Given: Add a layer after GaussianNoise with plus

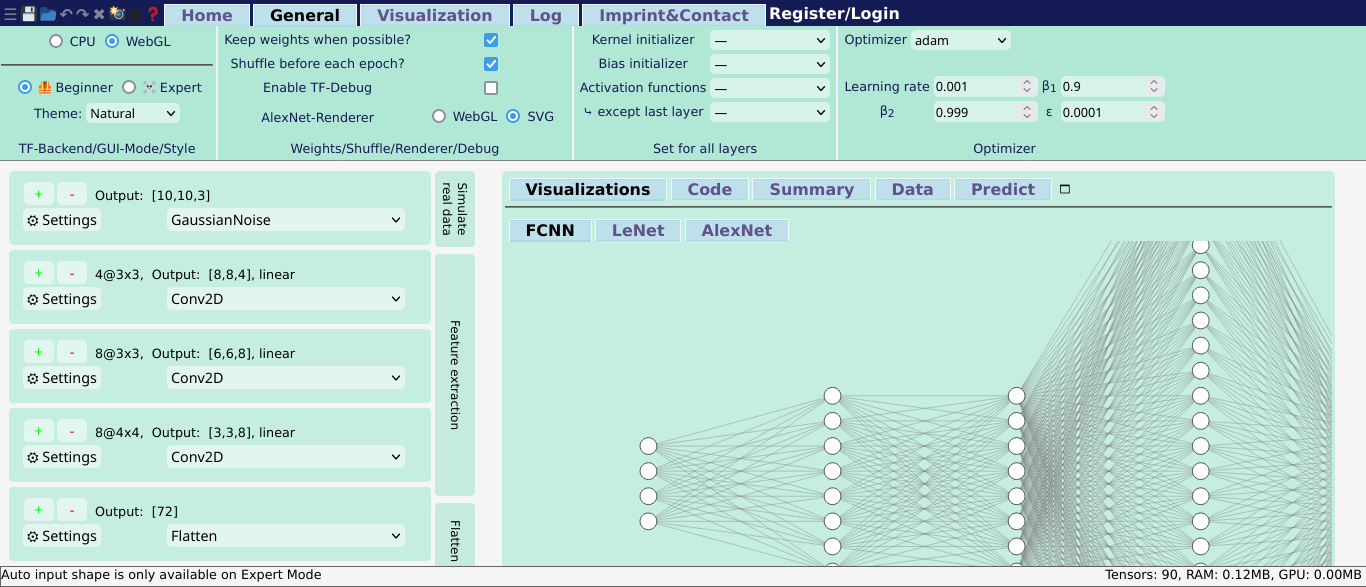Looking at the screenshot, I should tap(38, 195).
